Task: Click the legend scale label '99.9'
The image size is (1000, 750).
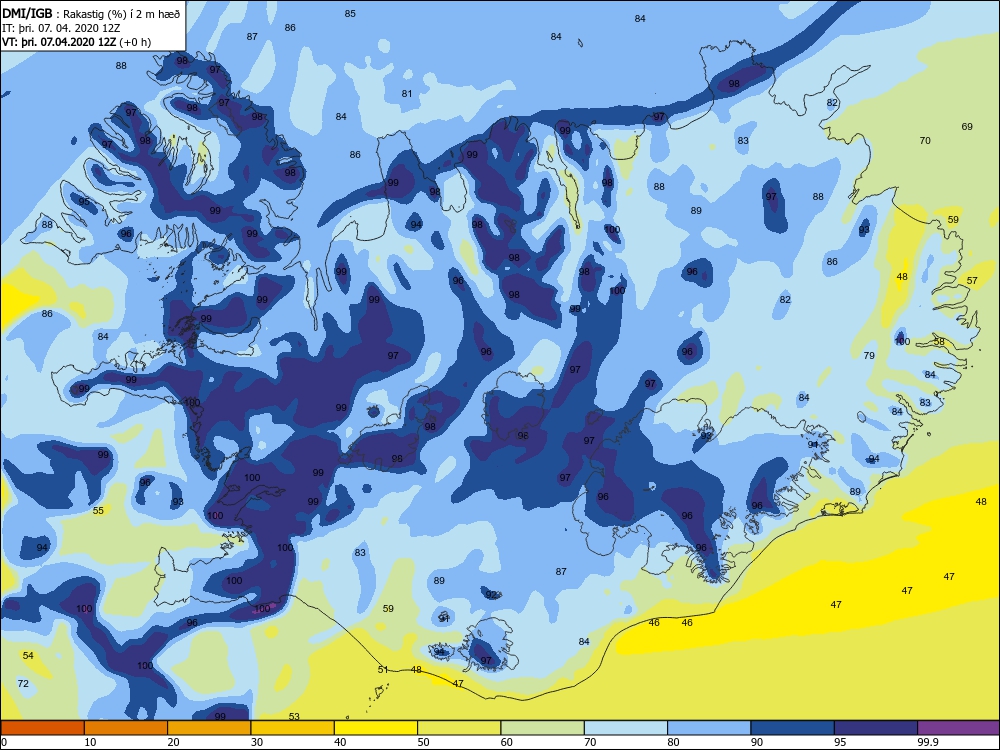Action: click(x=927, y=742)
